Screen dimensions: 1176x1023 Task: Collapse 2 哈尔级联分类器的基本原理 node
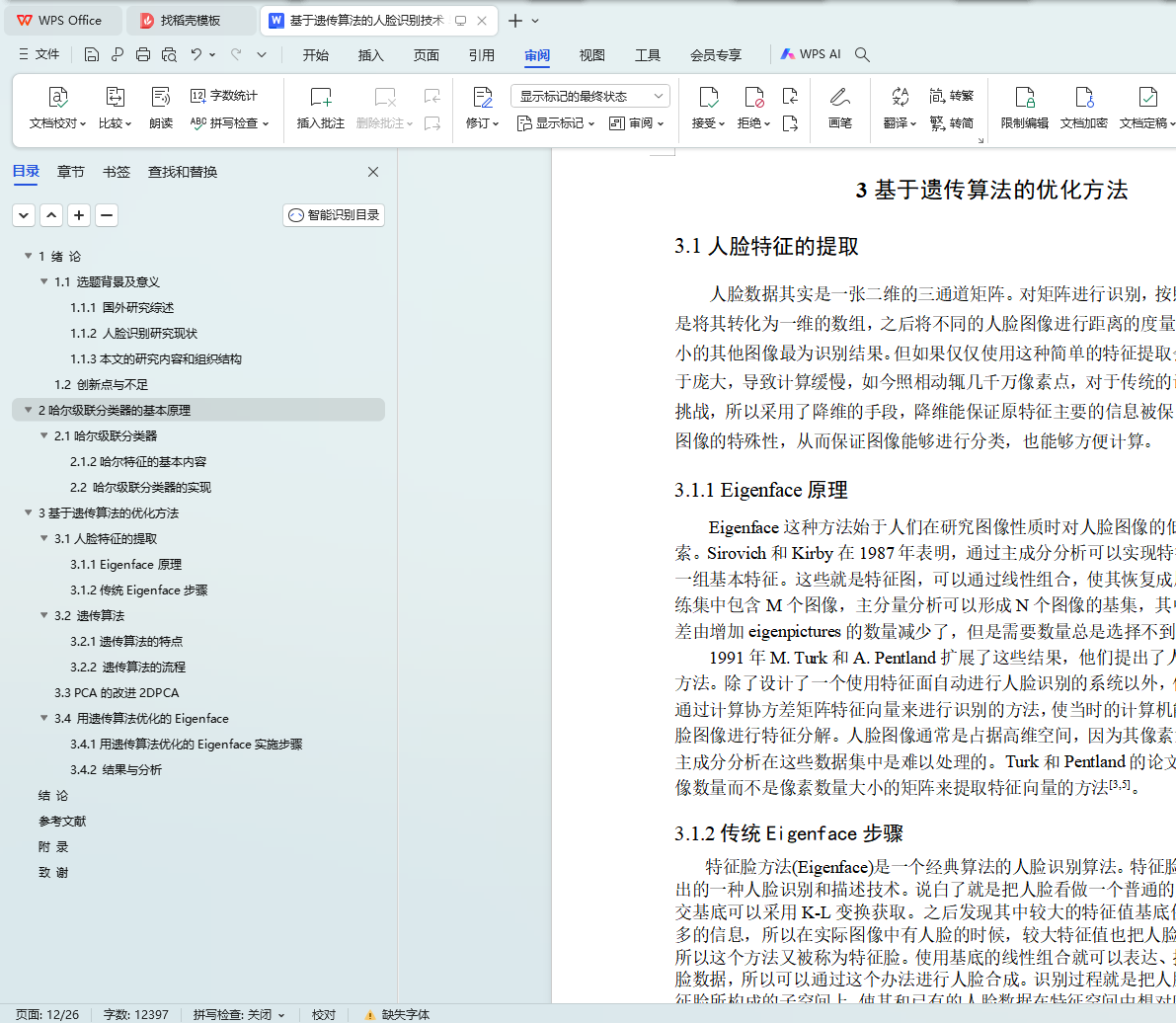click(29, 410)
